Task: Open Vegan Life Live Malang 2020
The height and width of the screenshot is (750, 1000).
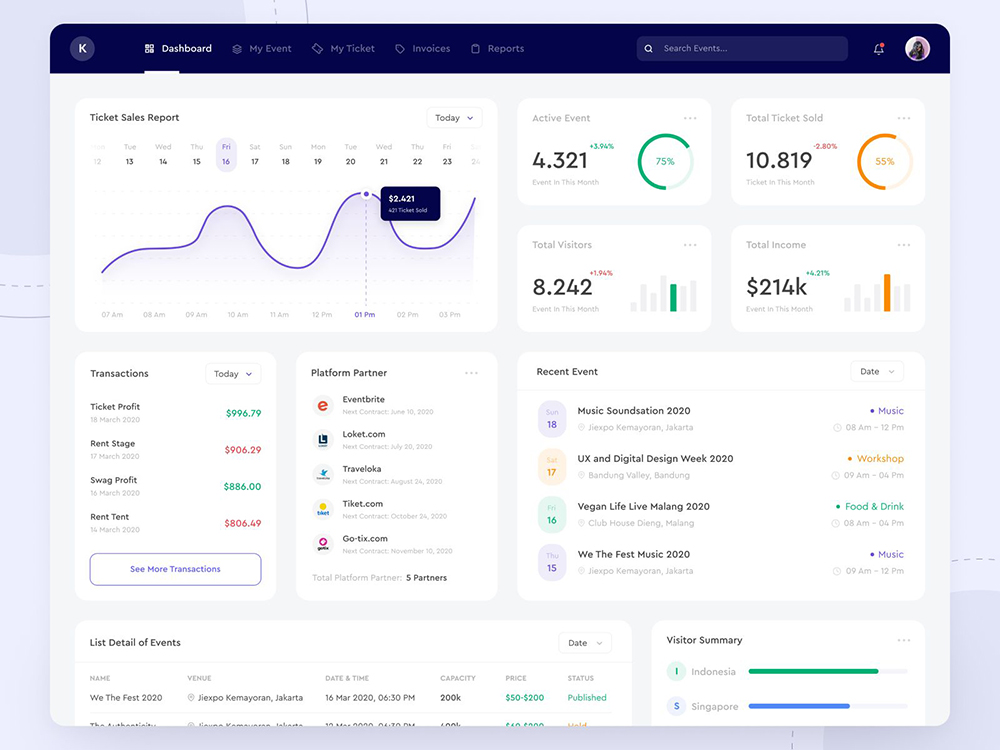Action: pyautogui.click(x=643, y=506)
